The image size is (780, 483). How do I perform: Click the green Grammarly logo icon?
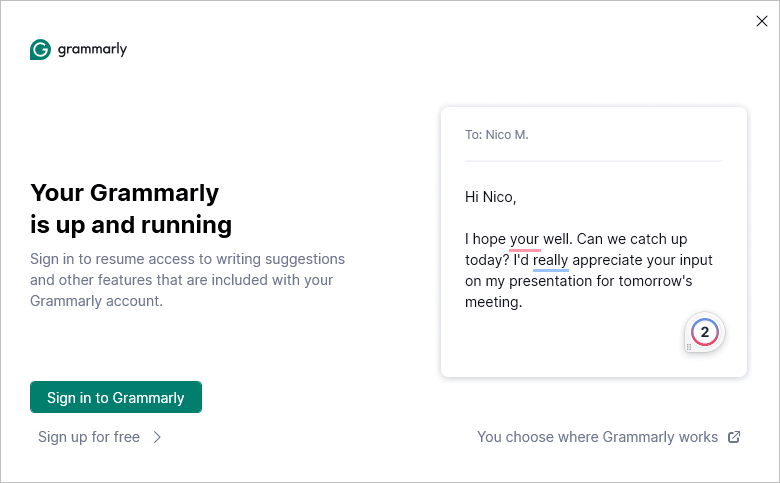point(40,50)
